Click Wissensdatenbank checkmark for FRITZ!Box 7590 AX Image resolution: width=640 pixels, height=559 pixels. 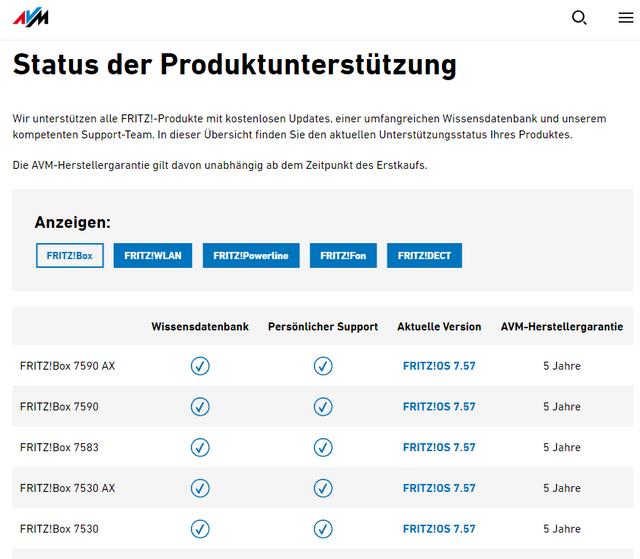(200, 366)
